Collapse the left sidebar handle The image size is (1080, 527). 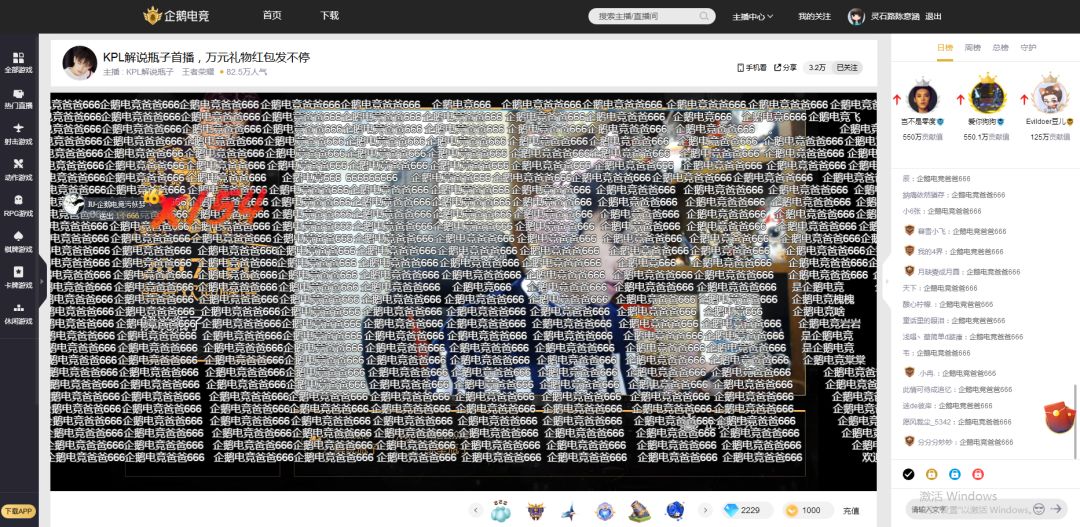click(44, 281)
